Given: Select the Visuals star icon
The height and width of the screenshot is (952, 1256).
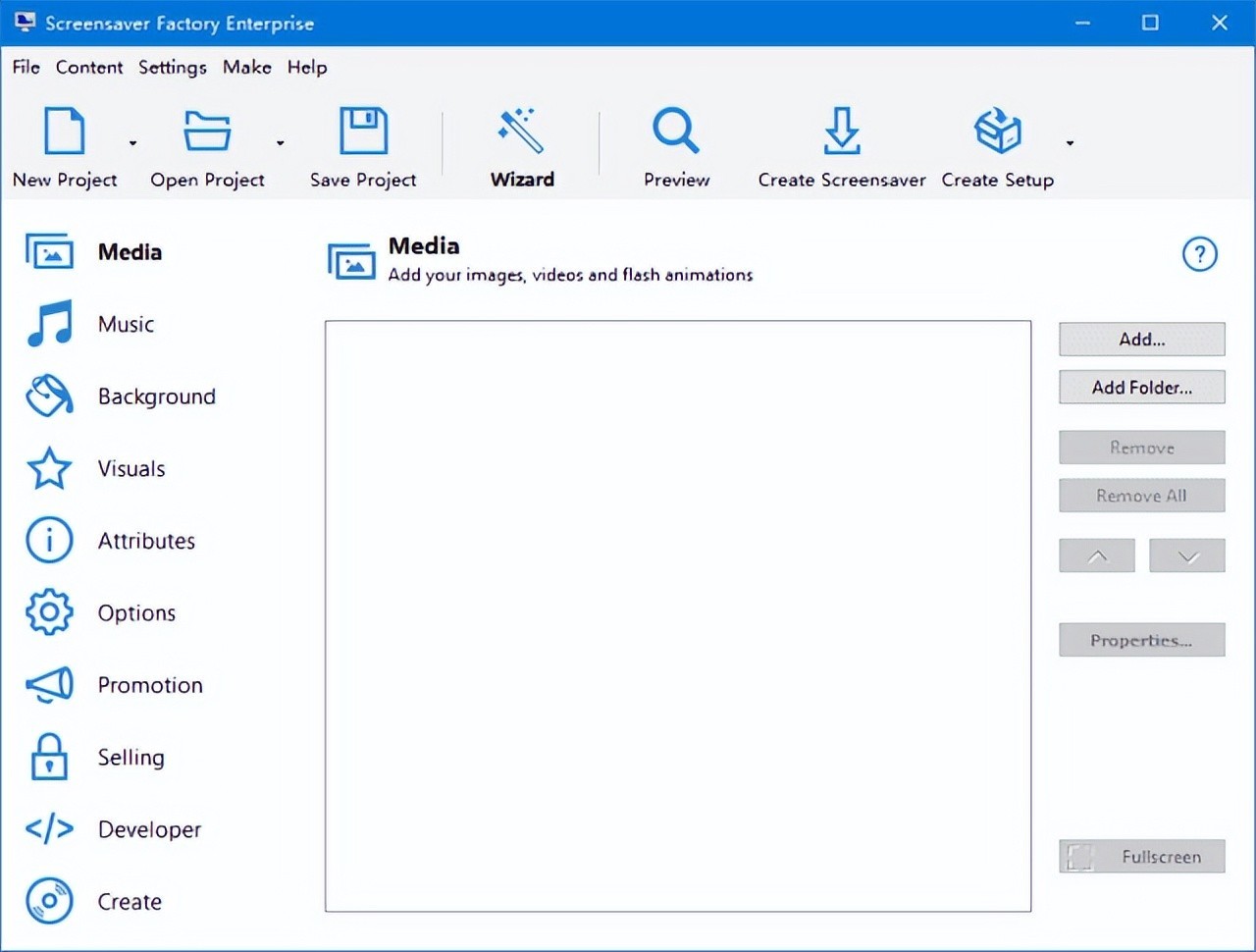Looking at the screenshot, I should click(x=49, y=468).
